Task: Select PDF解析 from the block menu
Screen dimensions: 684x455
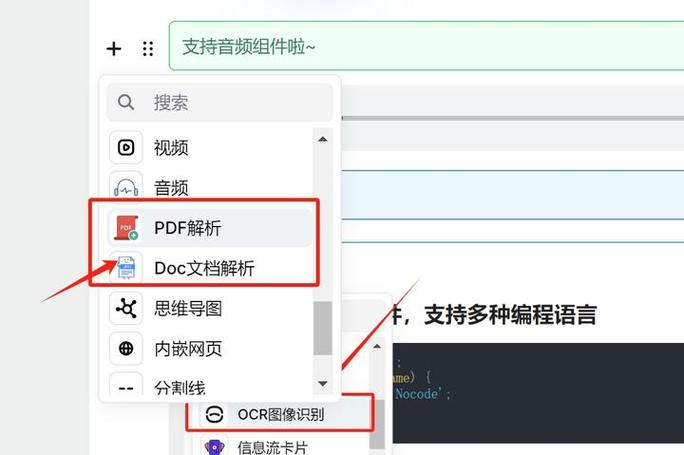Action: [211, 228]
